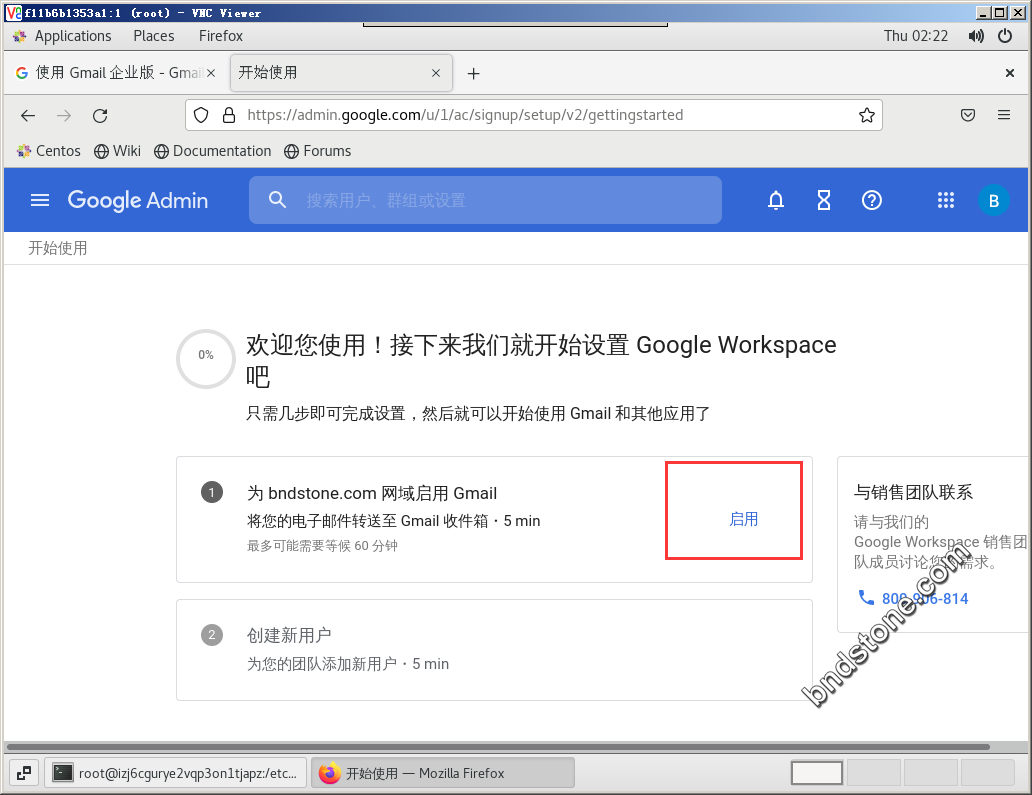Image resolution: width=1032 pixels, height=795 pixels.
Task: Close the Firefox window with X
Action: (1010, 73)
